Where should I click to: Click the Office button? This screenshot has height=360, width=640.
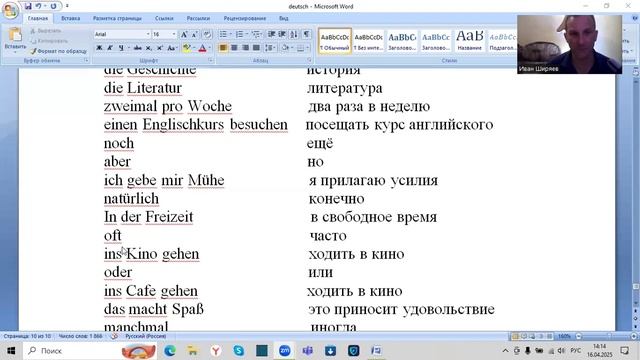(x=10, y=10)
